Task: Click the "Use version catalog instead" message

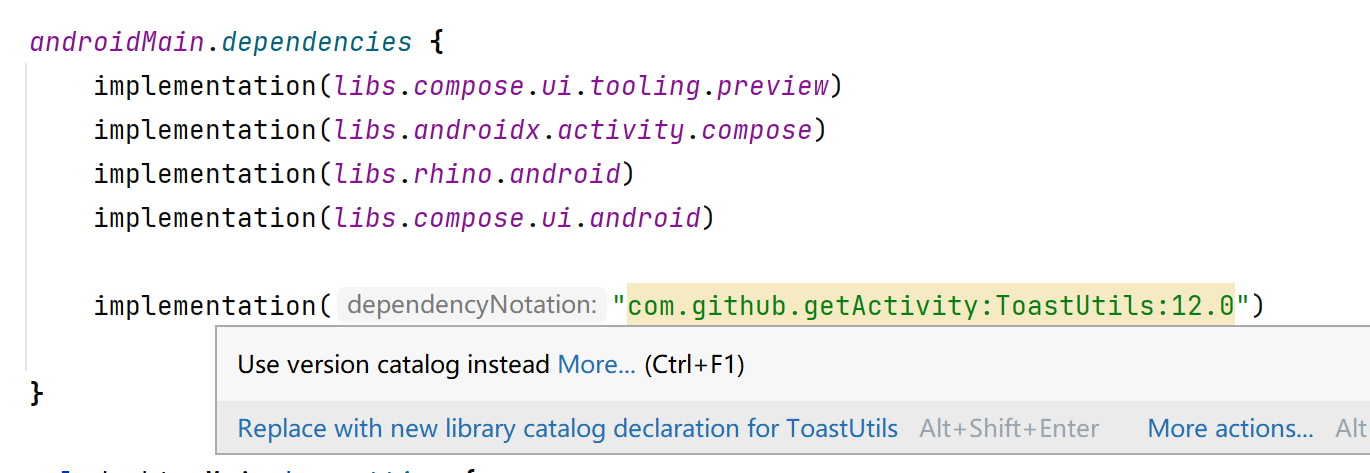Action: (393, 365)
